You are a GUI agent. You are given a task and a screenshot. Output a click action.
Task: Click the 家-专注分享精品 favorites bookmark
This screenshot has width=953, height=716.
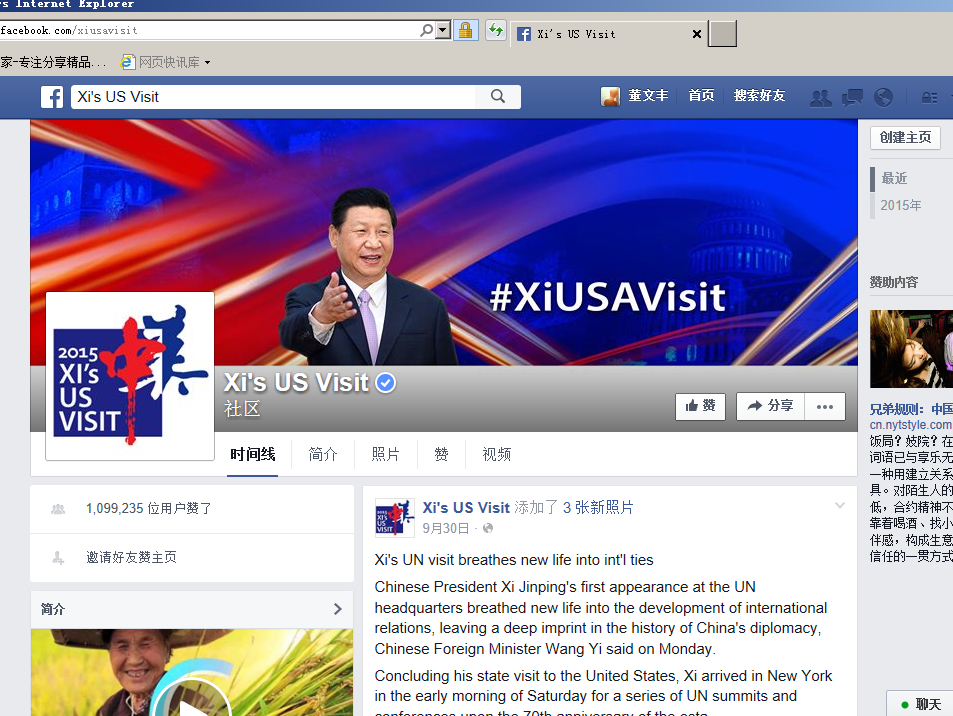[x=53, y=62]
